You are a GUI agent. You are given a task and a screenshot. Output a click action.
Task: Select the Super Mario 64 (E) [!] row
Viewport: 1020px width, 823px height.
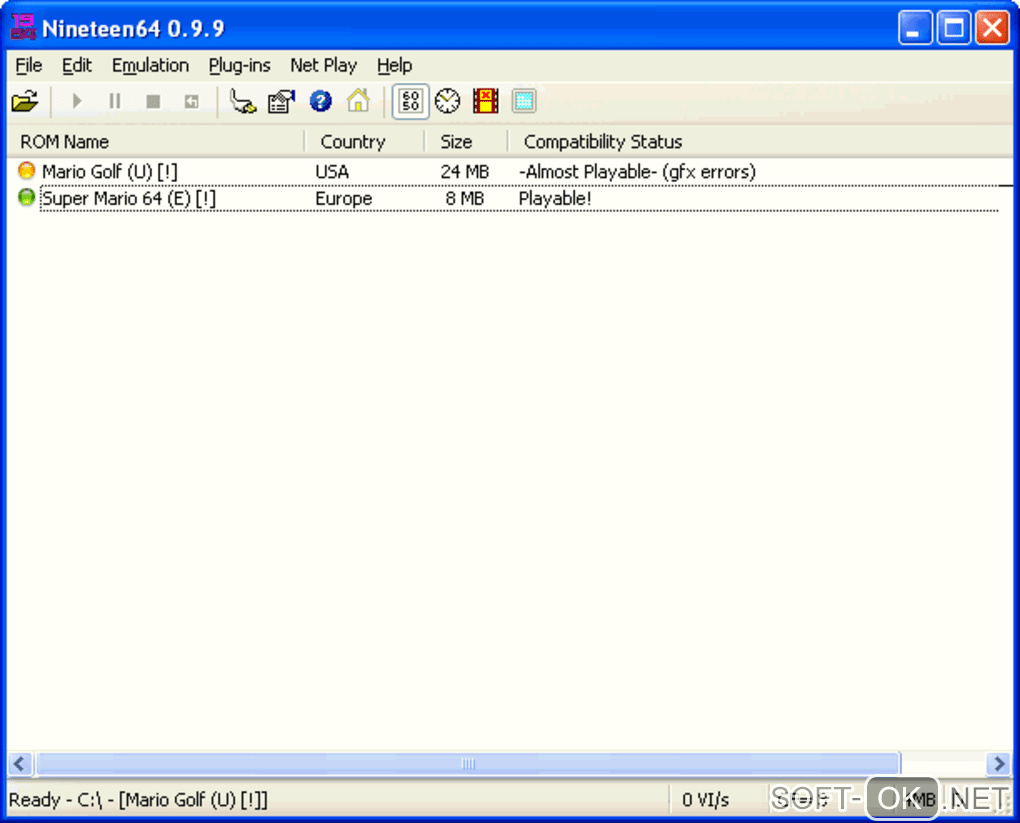coord(510,198)
